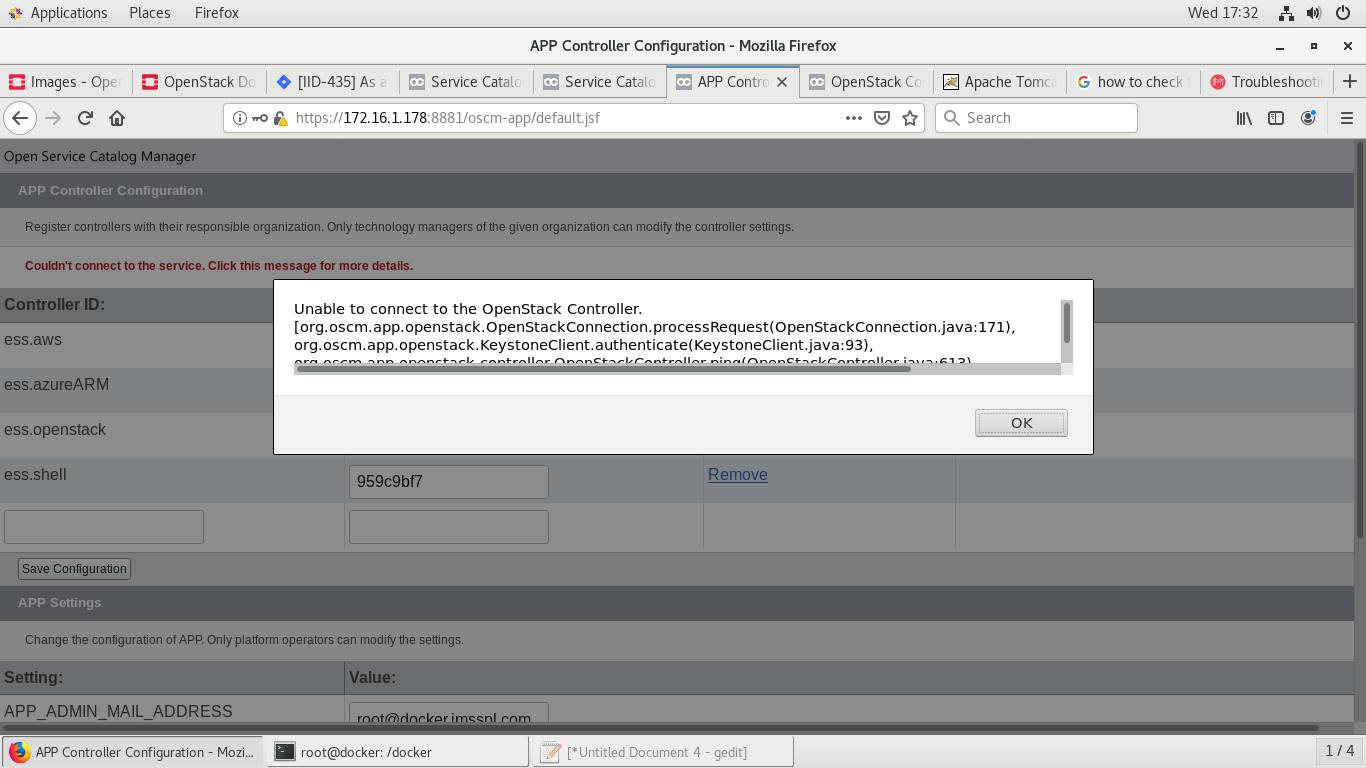Toggle the tracking protection shield icon
The image size is (1366, 768).
pos(881,118)
